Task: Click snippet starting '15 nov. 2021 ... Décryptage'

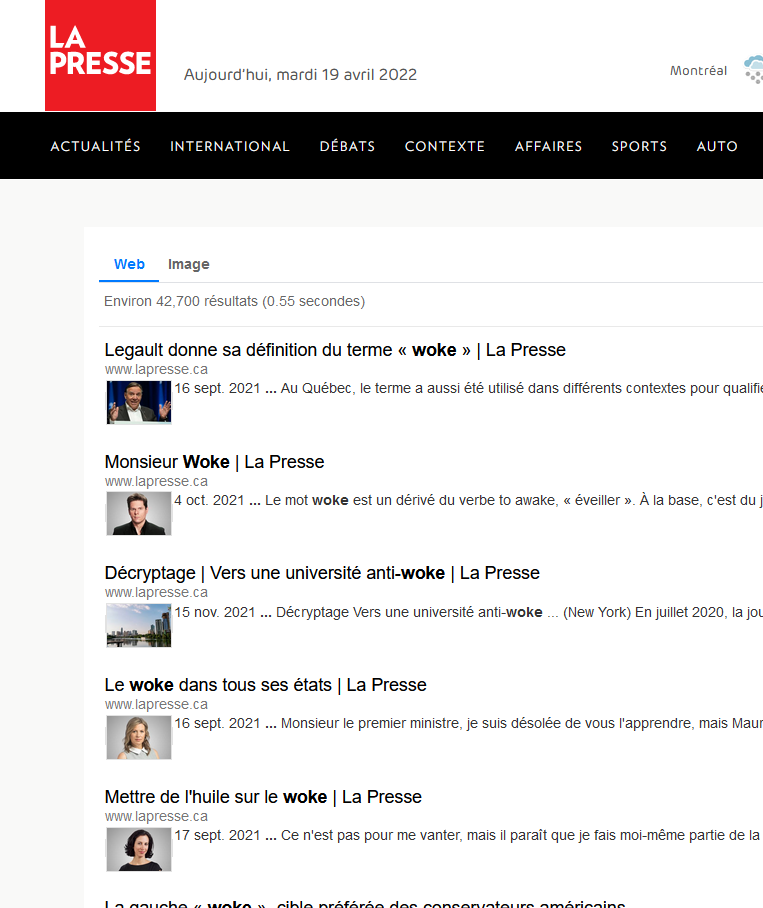Action: (468, 612)
